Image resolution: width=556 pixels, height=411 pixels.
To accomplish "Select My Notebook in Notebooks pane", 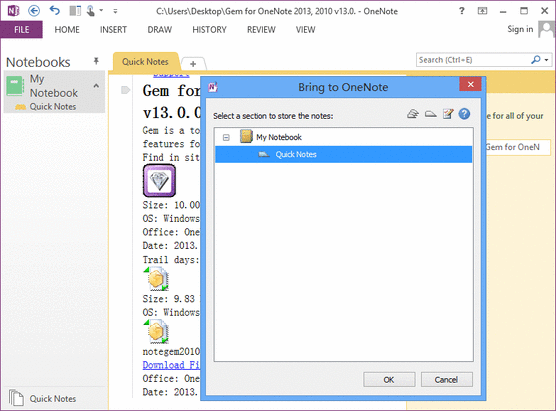I will (54, 86).
